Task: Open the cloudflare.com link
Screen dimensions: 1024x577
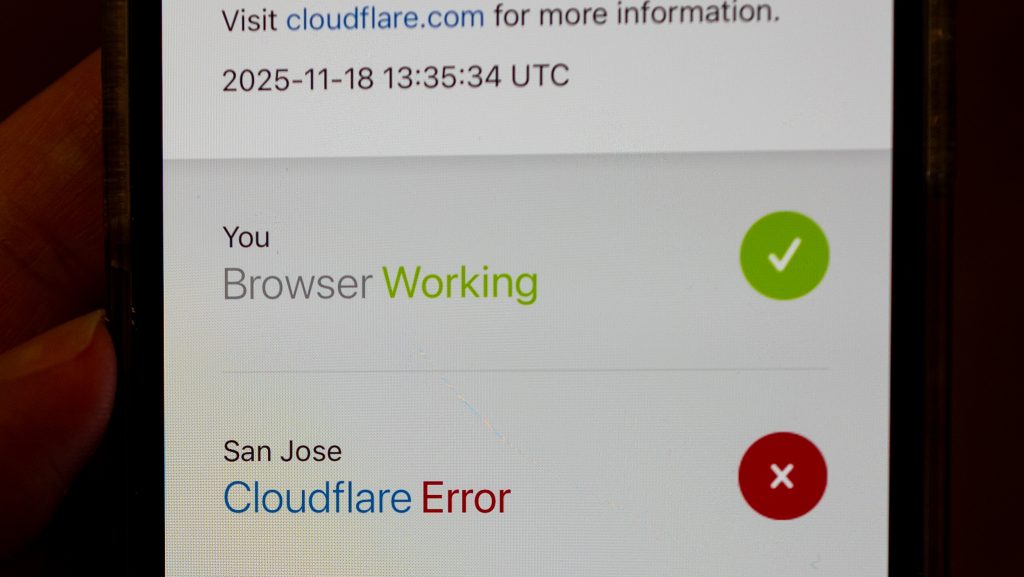Action: click(385, 18)
